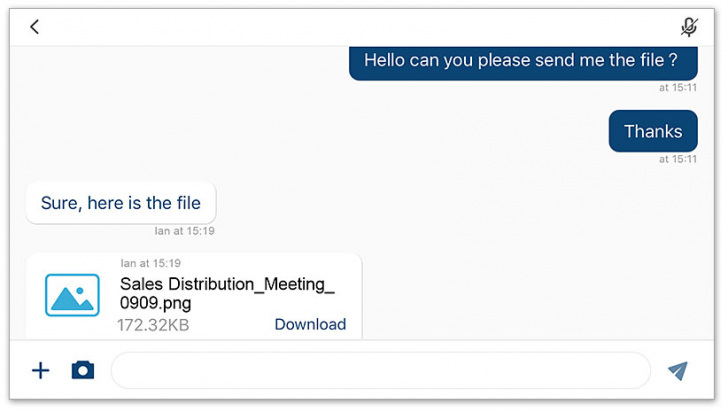The image size is (728, 412).
Task: Click the "Sure, here is the file" message
Action: click(120, 203)
